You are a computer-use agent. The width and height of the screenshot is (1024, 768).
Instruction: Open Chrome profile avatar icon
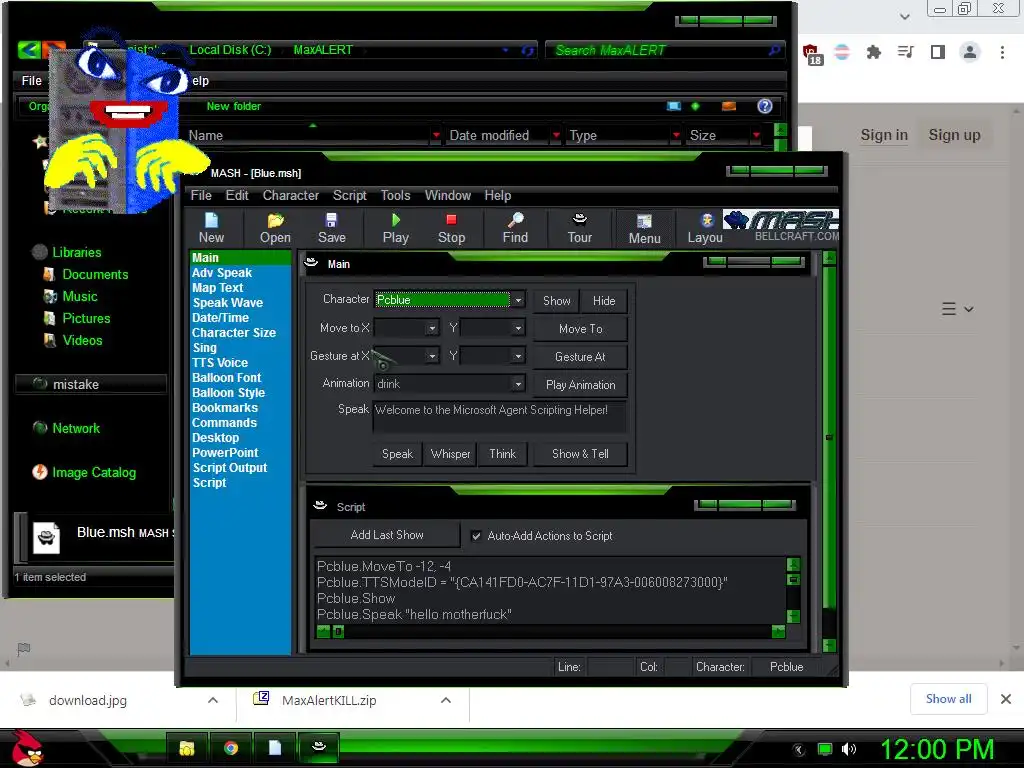(970, 52)
